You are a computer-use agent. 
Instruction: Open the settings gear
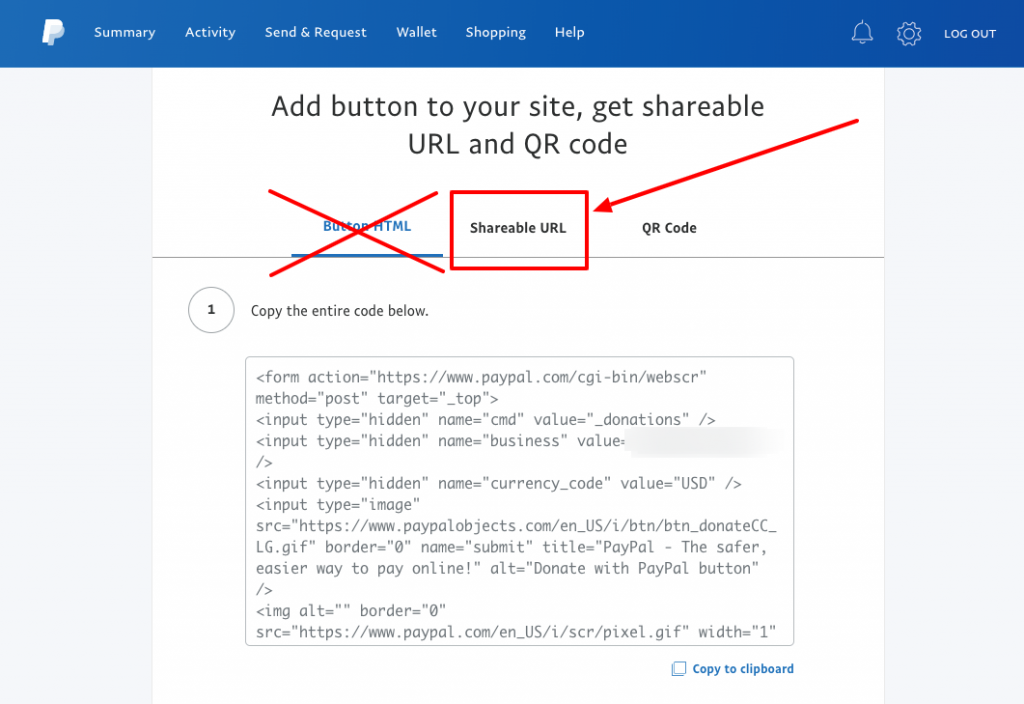click(x=909, y=32)
